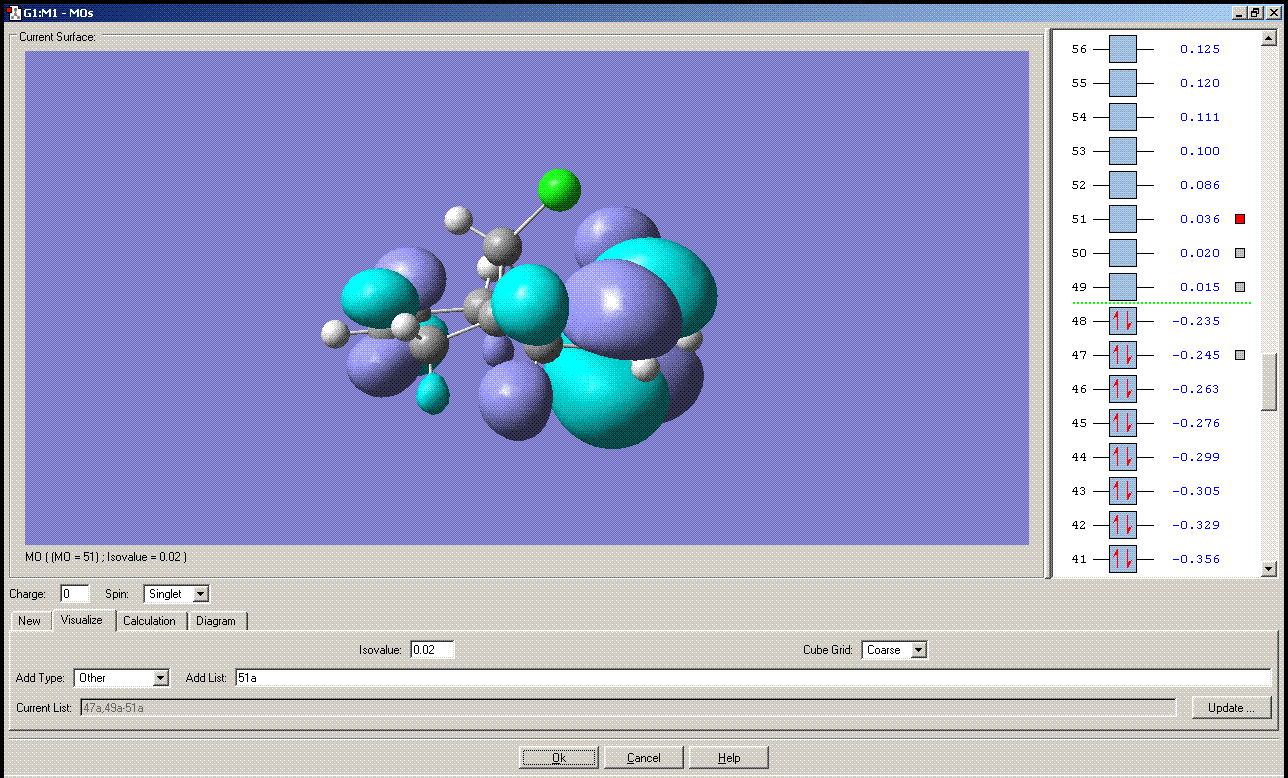Focus the Charge input field
1288x778 pixels.
[75, 594]
